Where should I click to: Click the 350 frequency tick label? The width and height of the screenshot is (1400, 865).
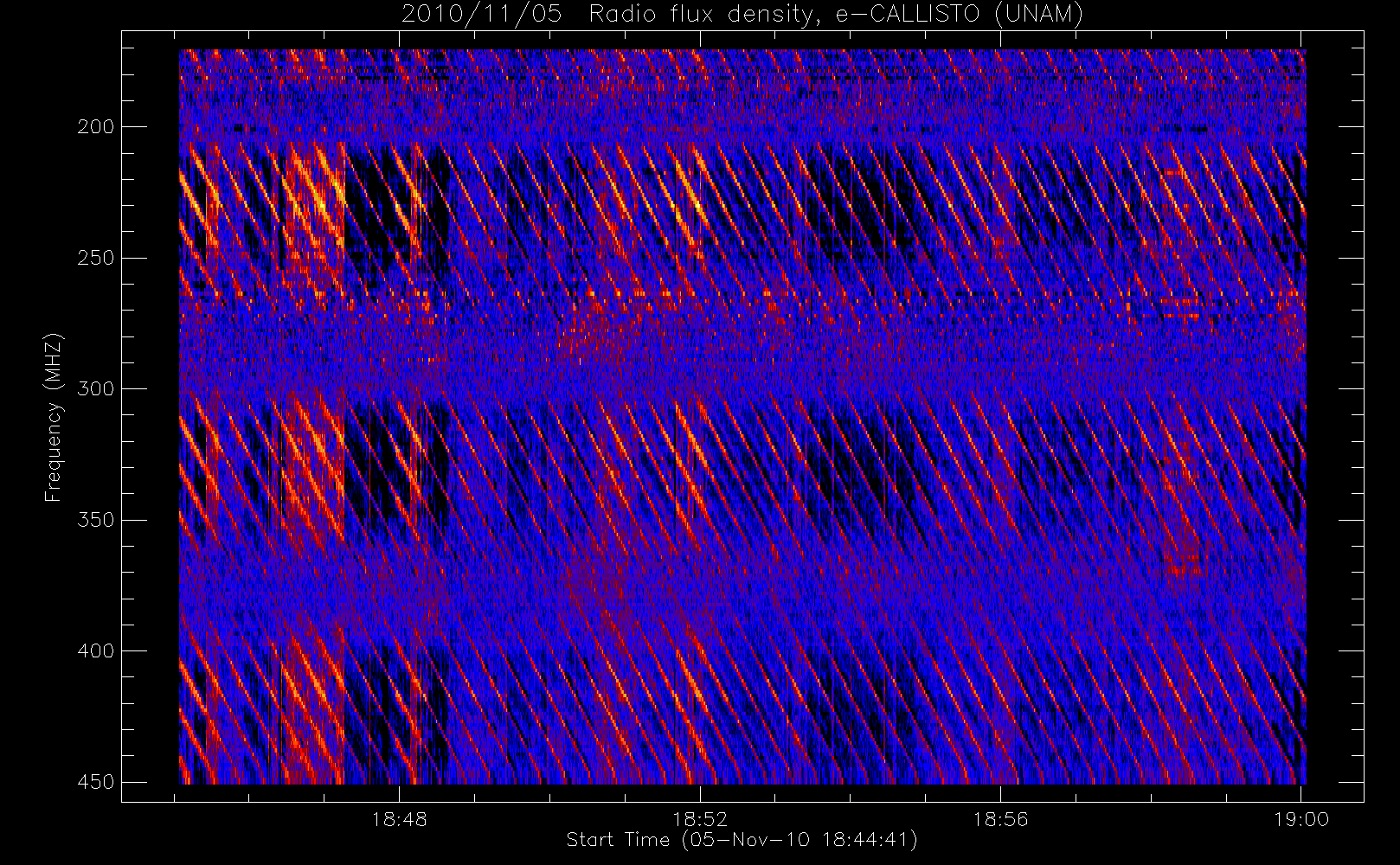click(95, 520)
